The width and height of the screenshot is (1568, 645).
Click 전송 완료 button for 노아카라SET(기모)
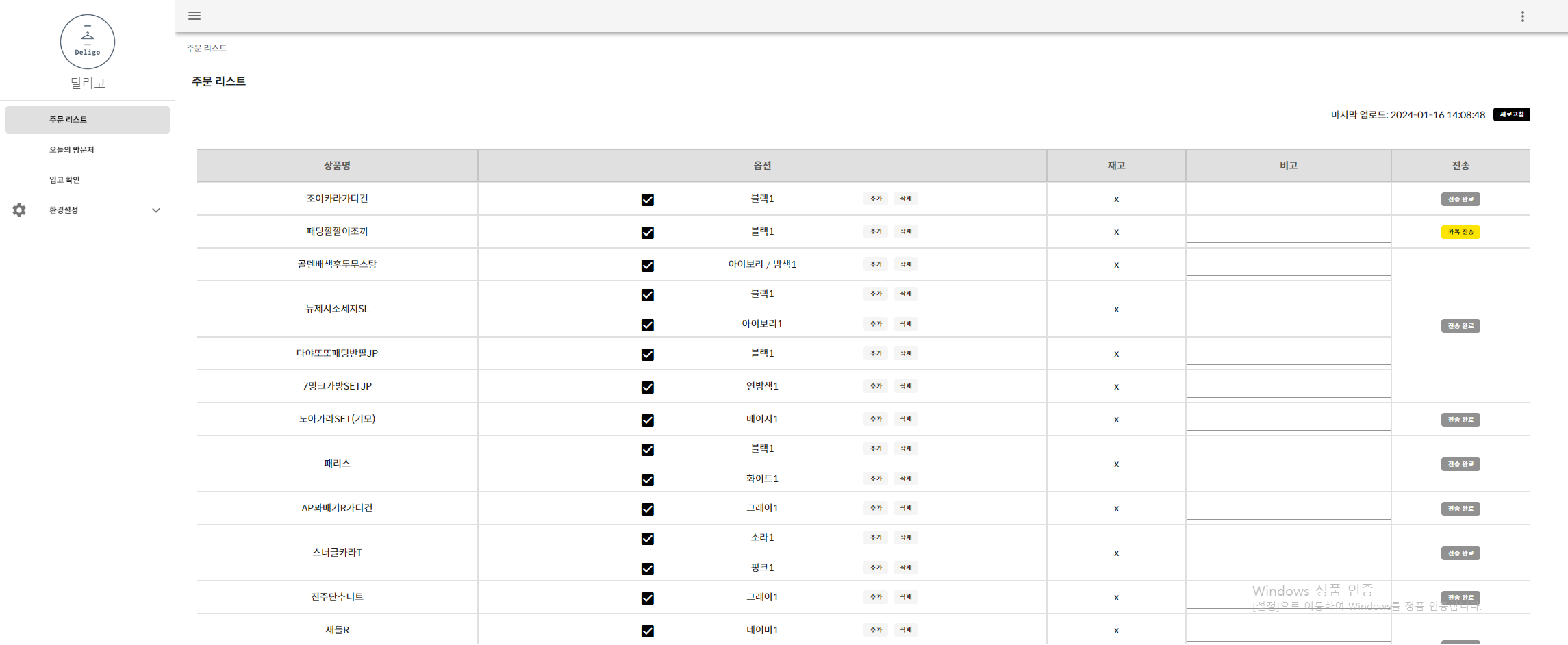click(x=1460, y=420)
